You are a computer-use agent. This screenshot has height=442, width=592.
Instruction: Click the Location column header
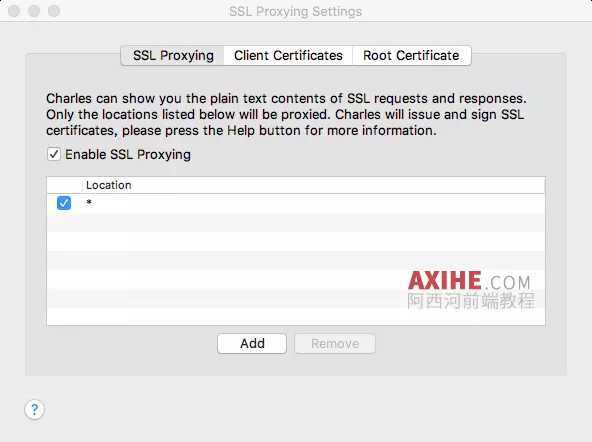pyautogui.click(x=109, y=185)
